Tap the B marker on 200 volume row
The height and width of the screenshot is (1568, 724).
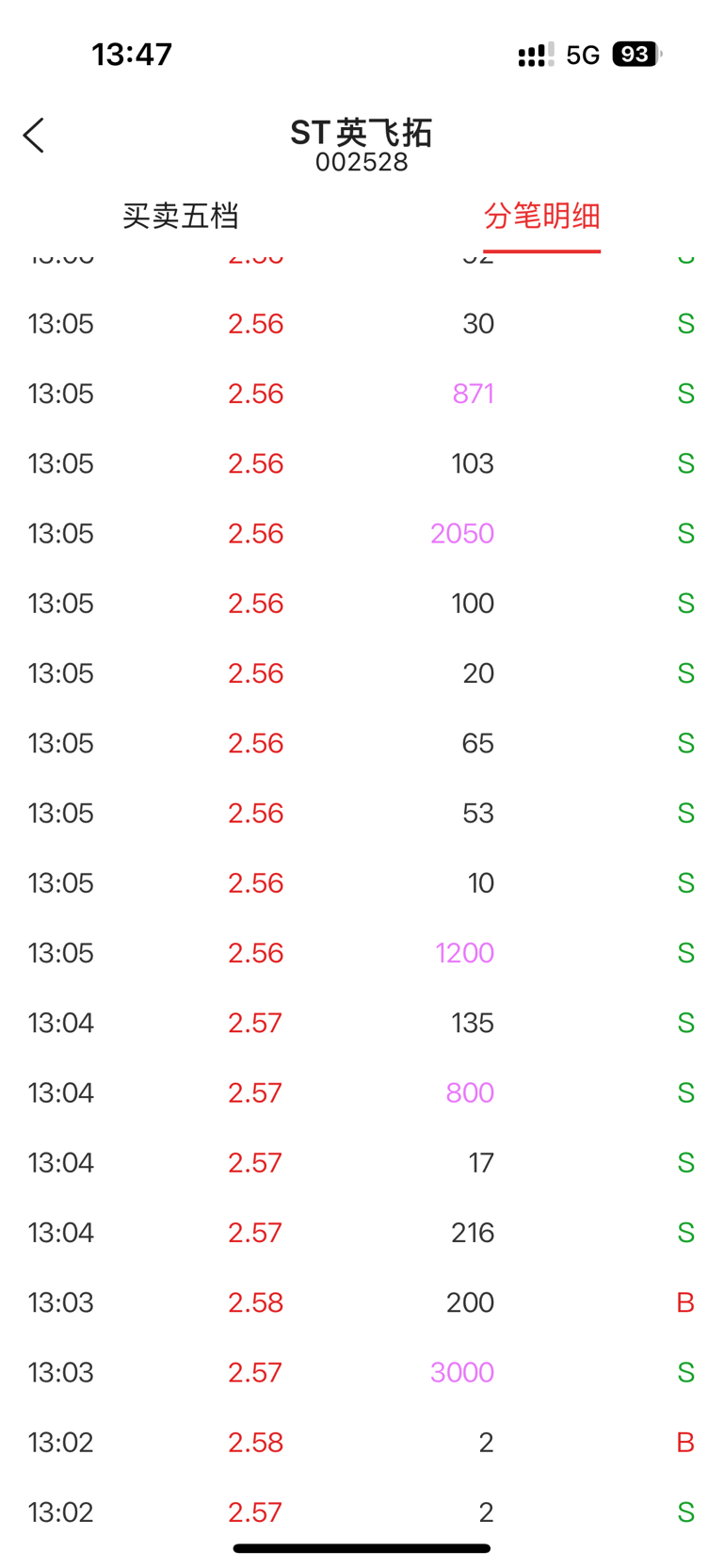click(x=685, y=1302)
